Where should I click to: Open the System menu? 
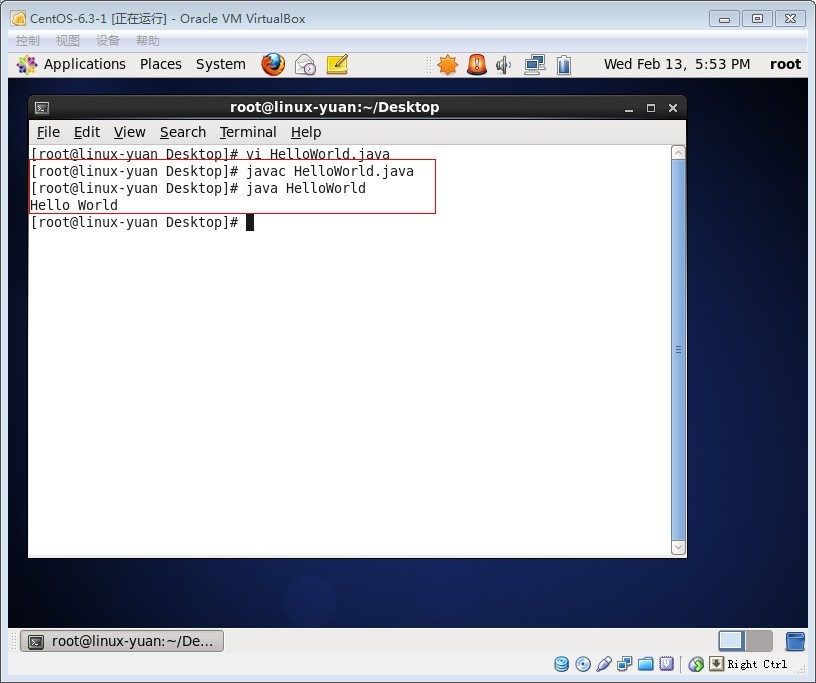click(220, 64)
